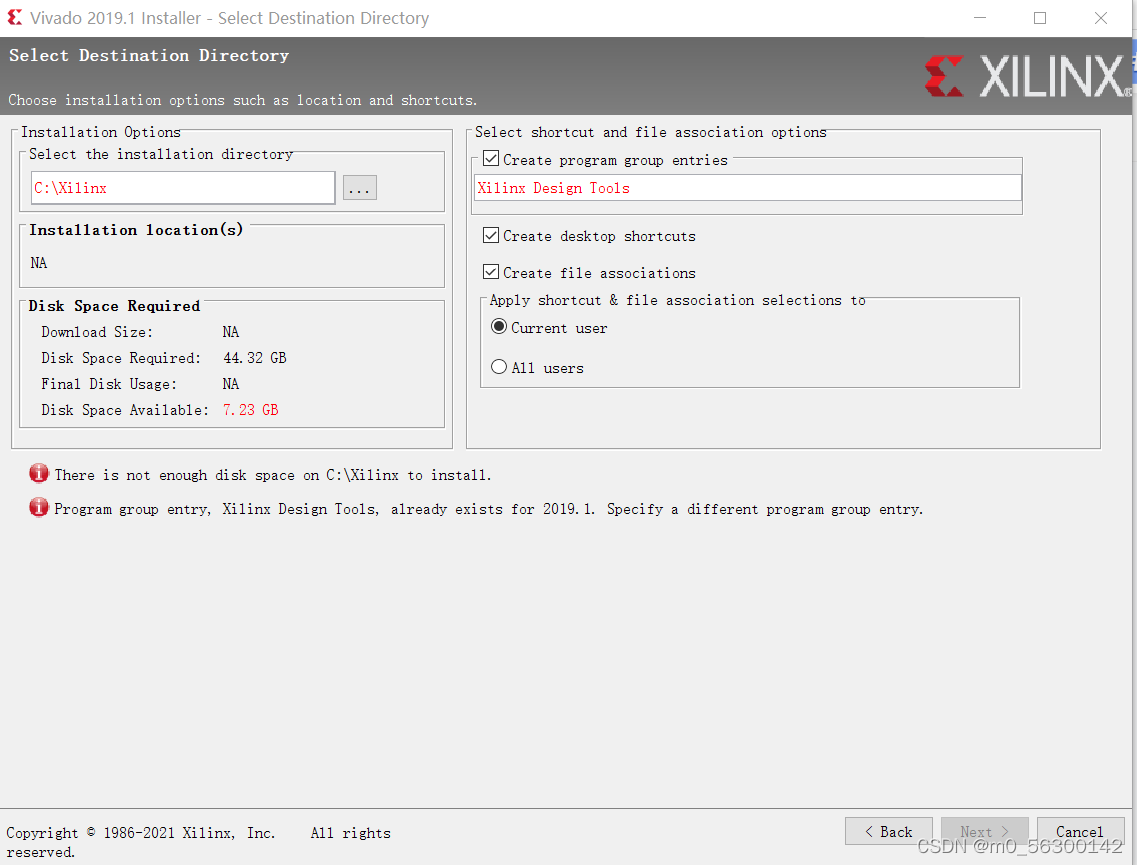
Task: Go Back to the previous installer step
Action: pyautogui.click(x=888, y=831)
